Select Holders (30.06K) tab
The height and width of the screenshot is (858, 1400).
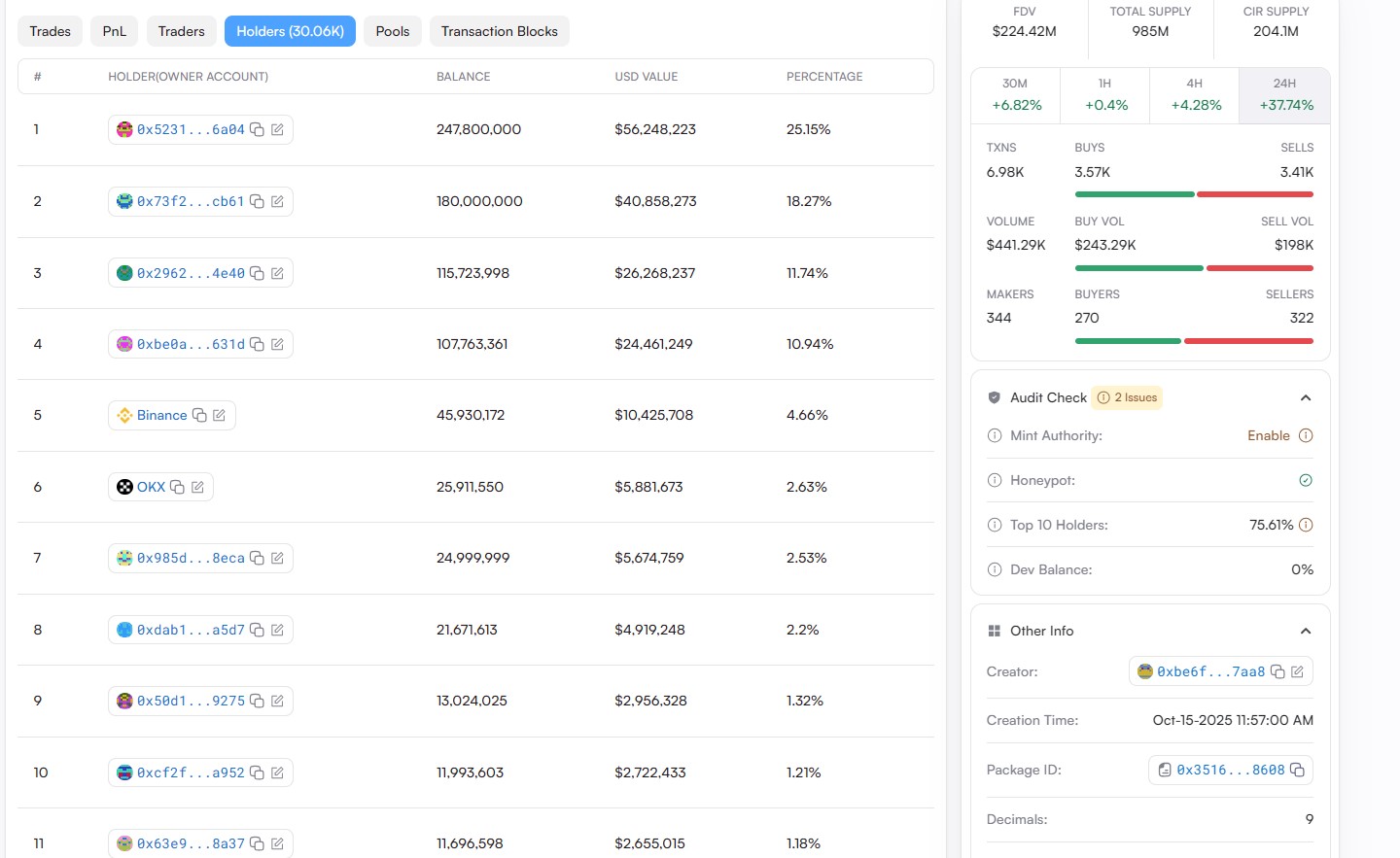[x=291, y=31]
